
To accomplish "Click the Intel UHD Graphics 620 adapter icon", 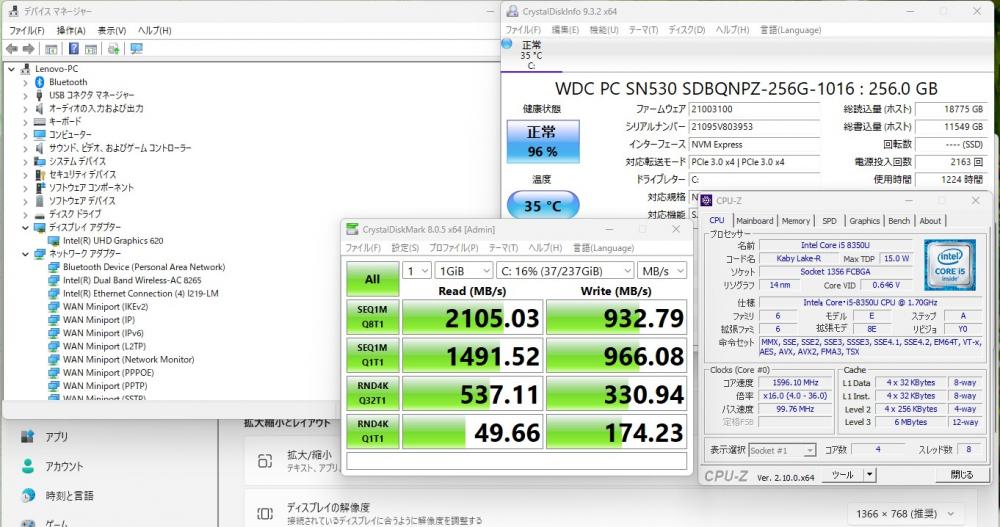I will 54,241.
